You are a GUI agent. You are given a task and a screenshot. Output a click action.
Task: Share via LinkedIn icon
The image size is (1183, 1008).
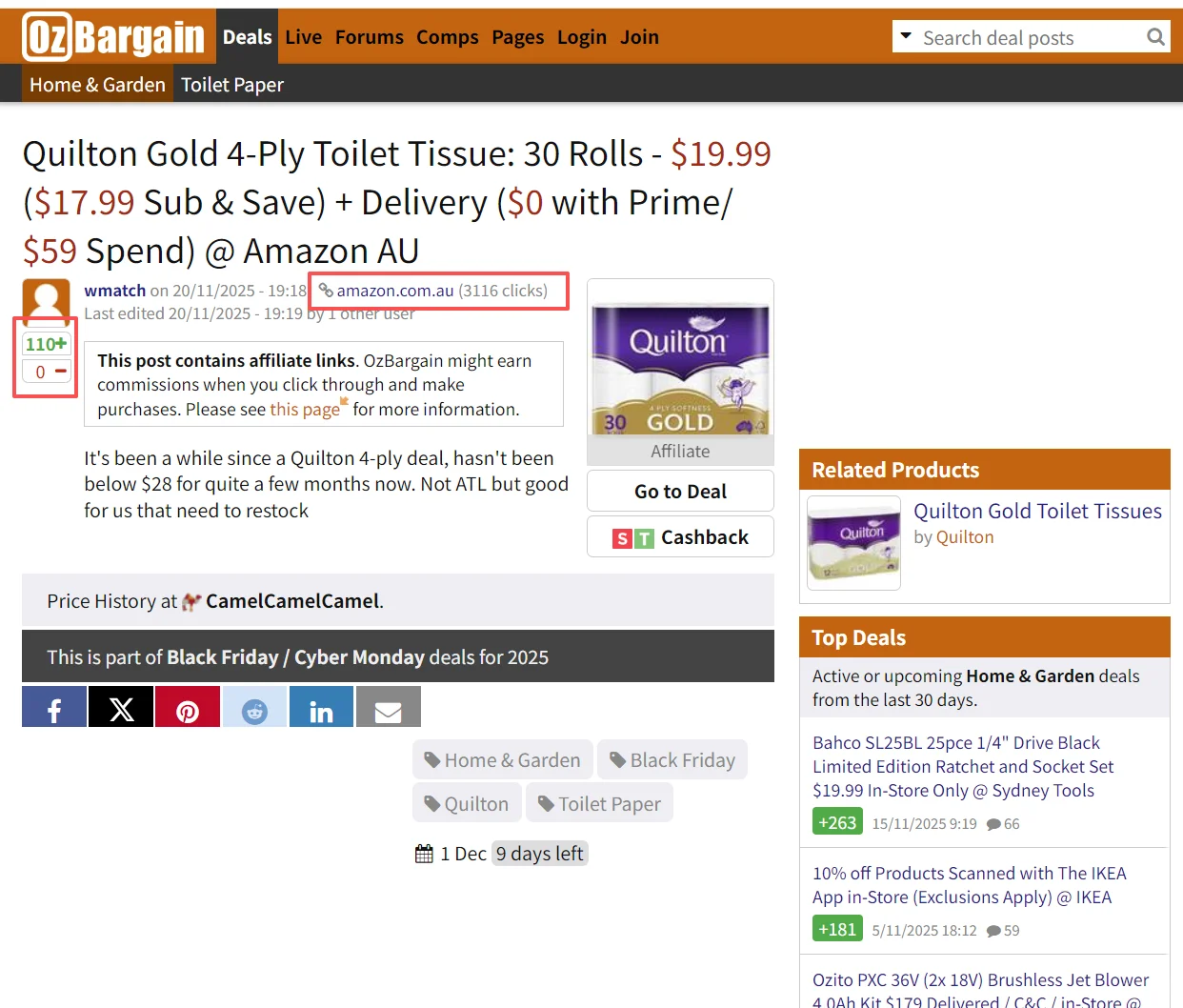tap(321, 707)
